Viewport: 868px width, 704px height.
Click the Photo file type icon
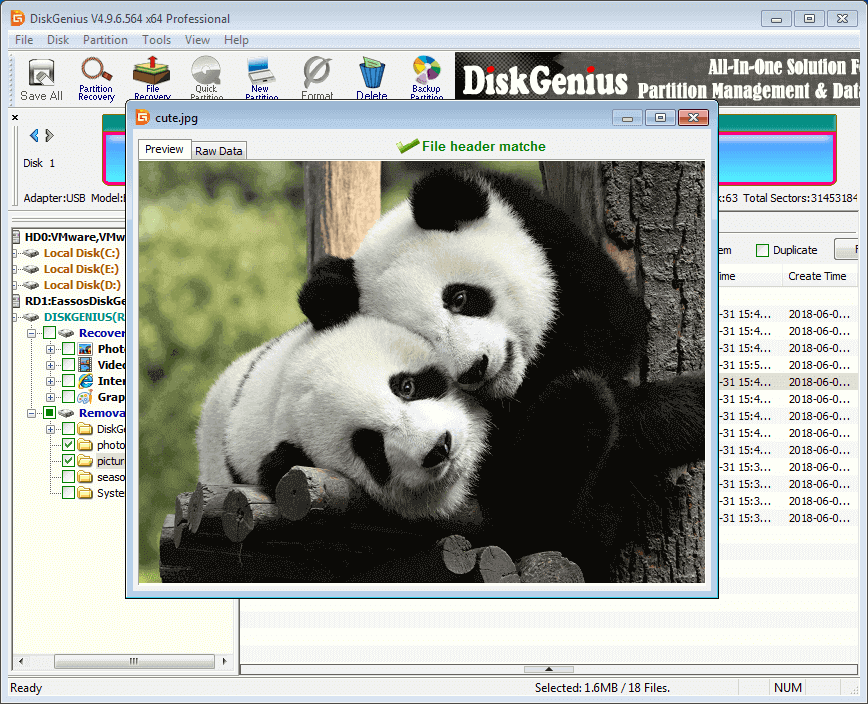point(85,349)
